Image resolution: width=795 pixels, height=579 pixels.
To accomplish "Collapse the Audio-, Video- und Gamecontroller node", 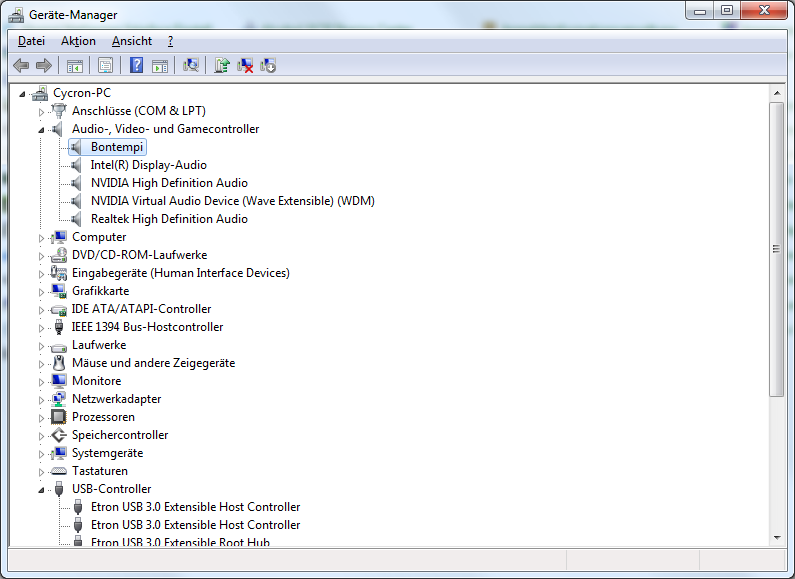I will (41, 129).
